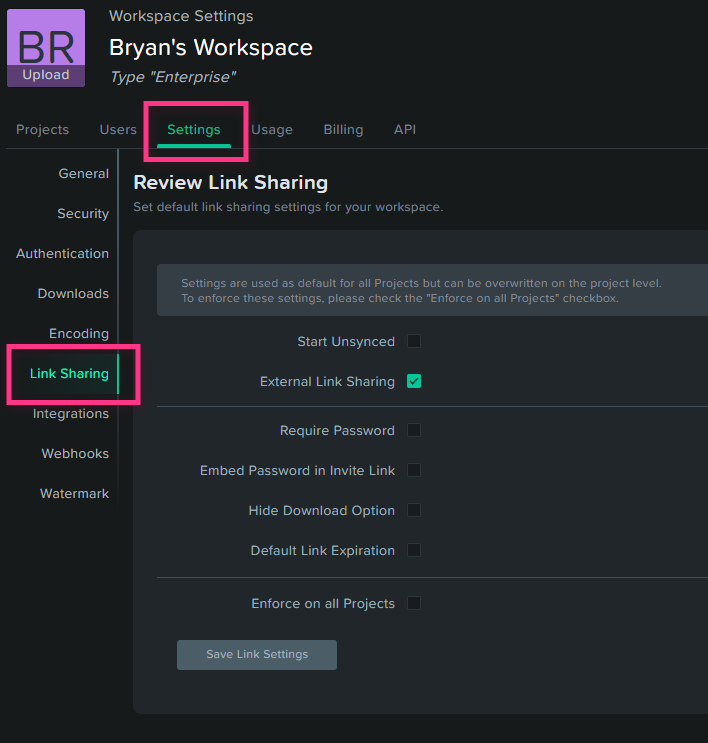
Task: Open Watermark settings section
Action: coord(74,494)
